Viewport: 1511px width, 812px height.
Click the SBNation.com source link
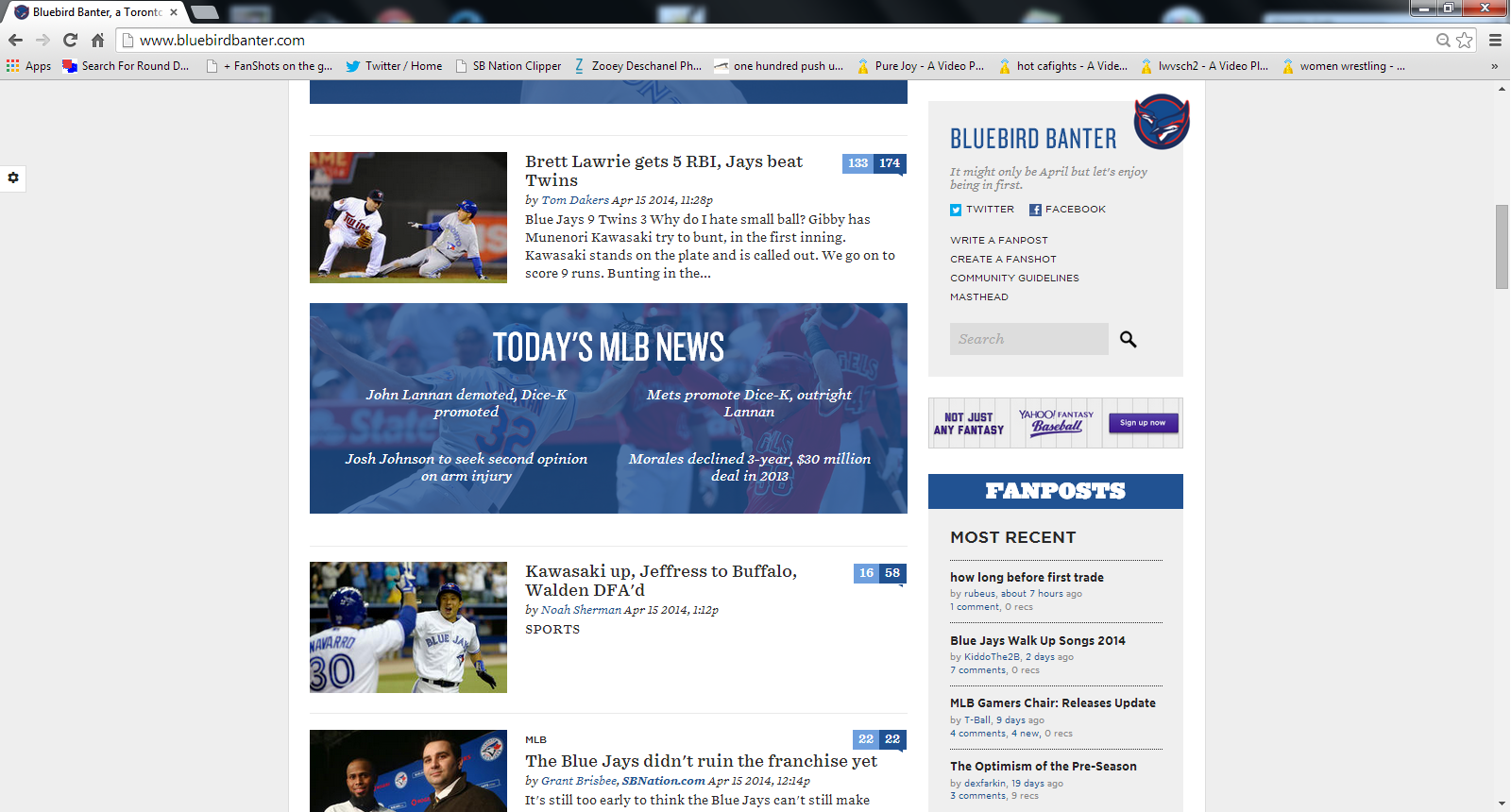pyautogui.click(x=663, y=781)
